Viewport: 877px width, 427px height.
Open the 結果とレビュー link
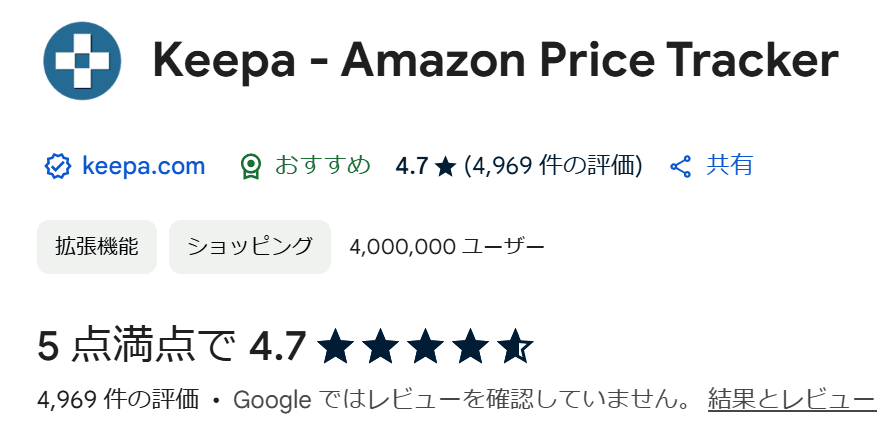(791, 401)
